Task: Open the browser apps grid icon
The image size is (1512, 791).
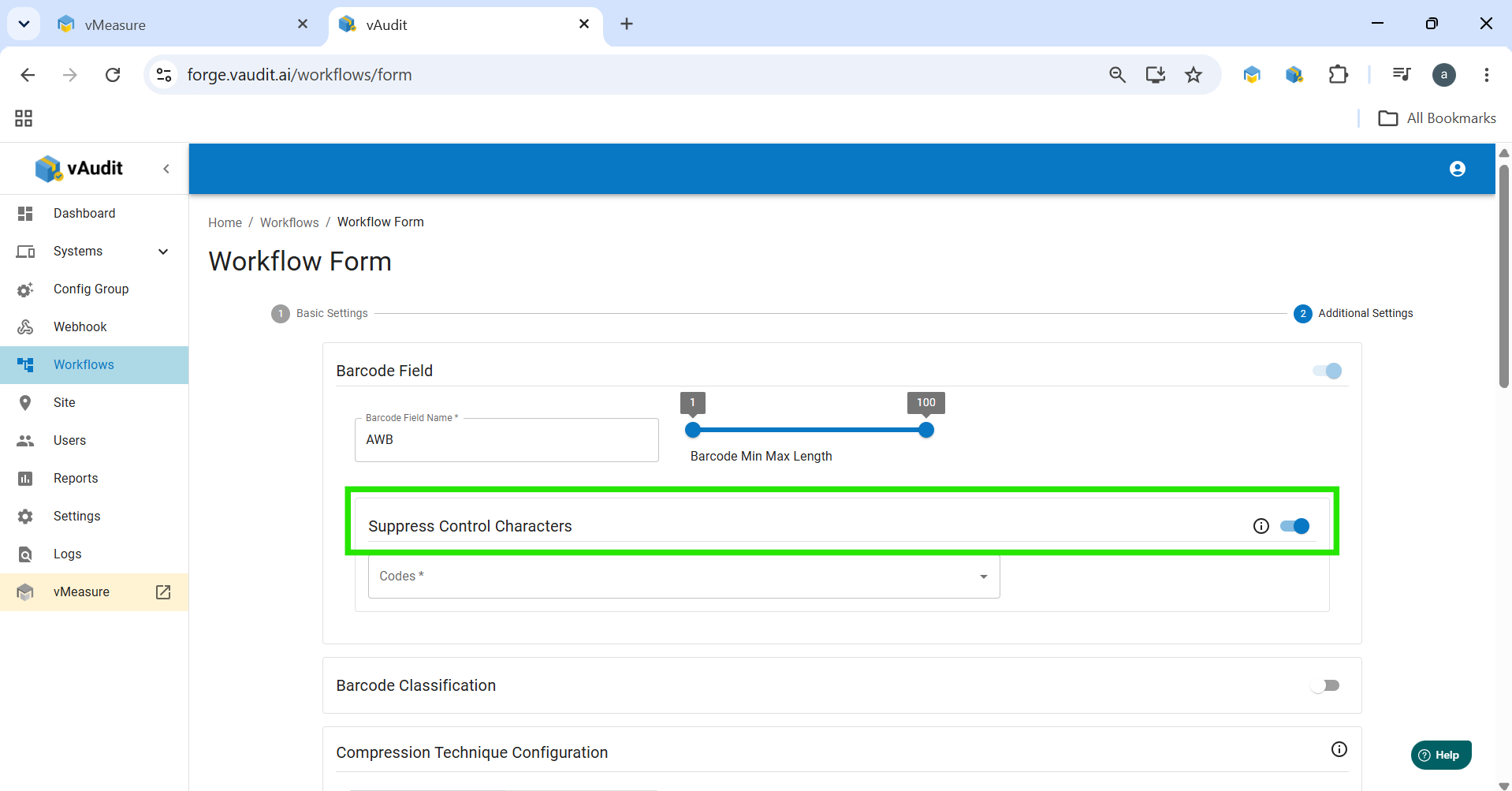Action: (x=24, y=118)
